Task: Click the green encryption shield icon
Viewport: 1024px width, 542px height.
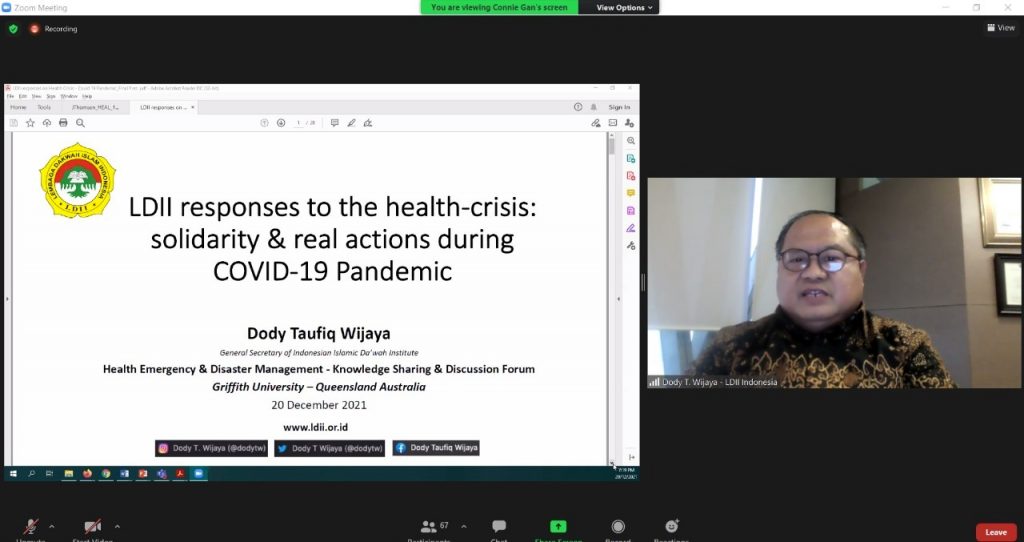Action: pos(13,29)
